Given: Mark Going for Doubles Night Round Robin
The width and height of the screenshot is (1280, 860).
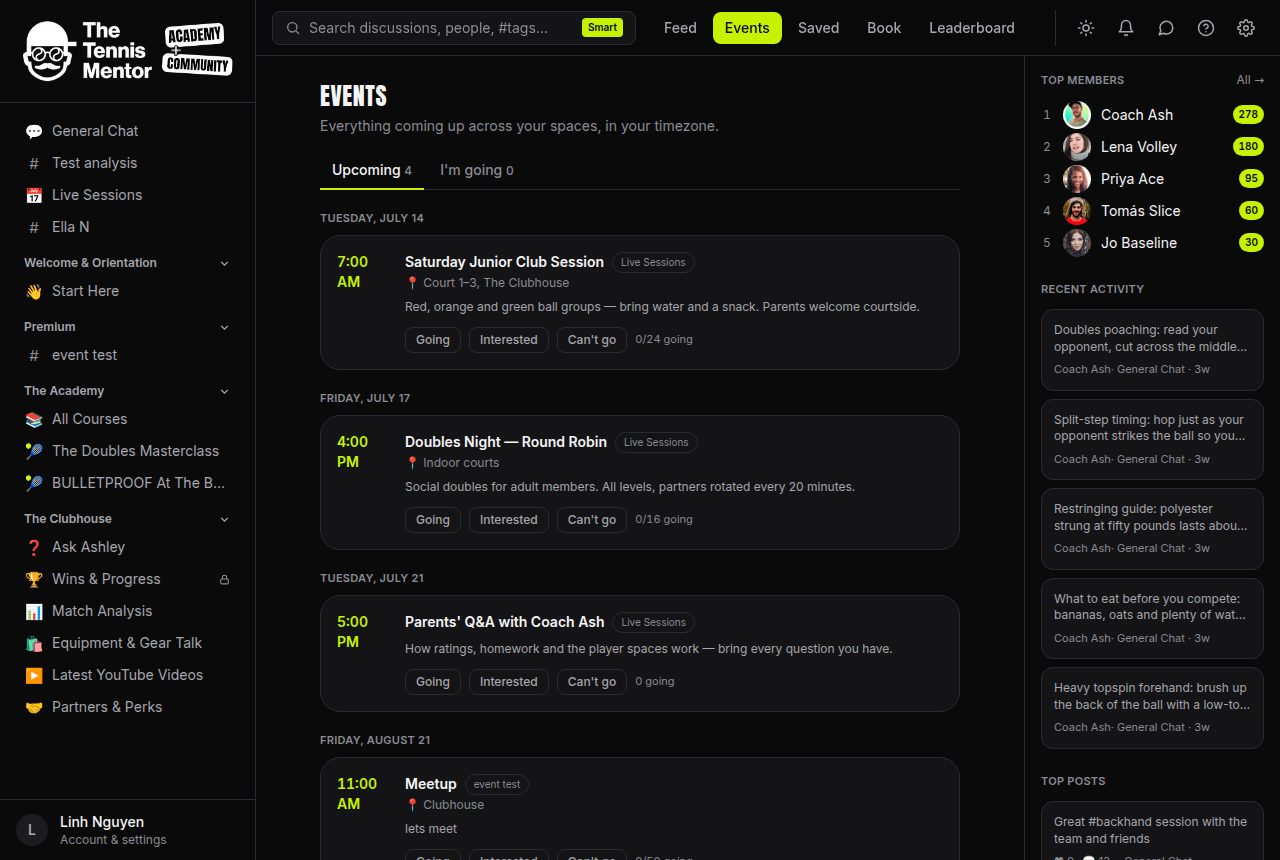Looking at the screenshot, I should pyautogui.click(x=433, y=520).
